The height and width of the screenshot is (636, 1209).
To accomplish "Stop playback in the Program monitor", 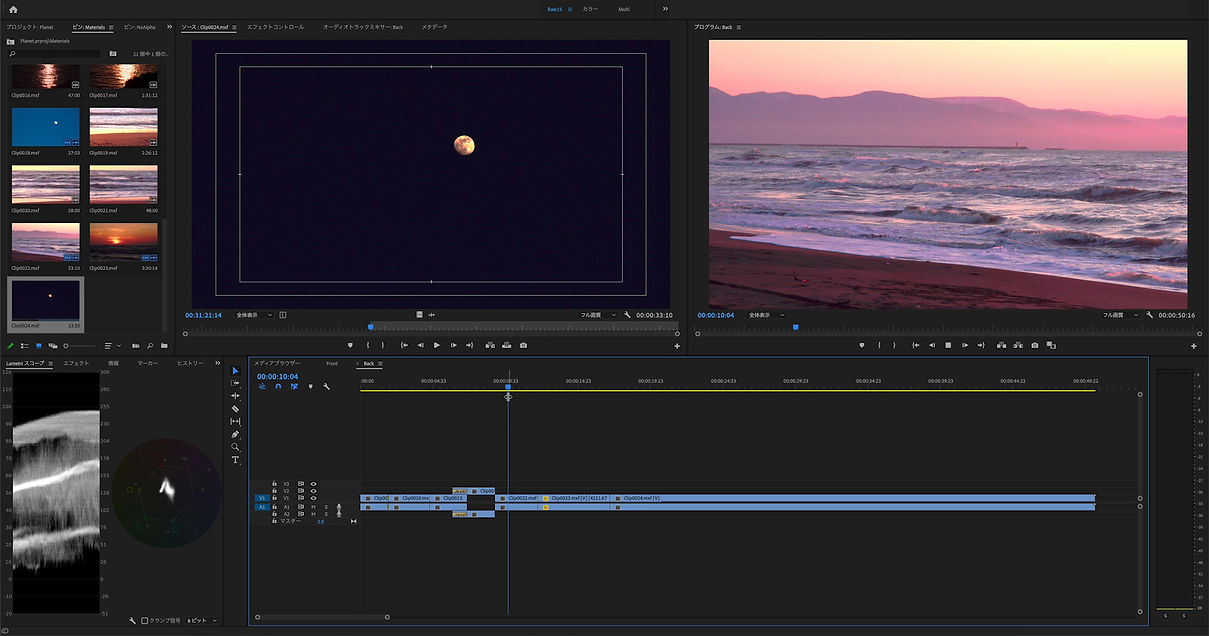I will tap(948, 345).
